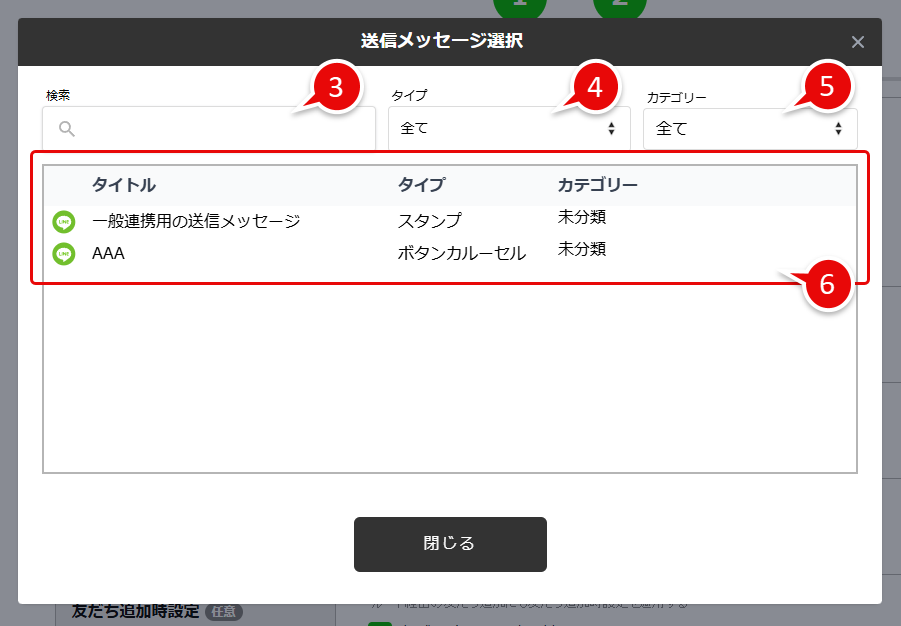This screenshot has height=626, width=901.
Task: Click the ボタンカルーセル type cell
Action: (x=461, y=254)
